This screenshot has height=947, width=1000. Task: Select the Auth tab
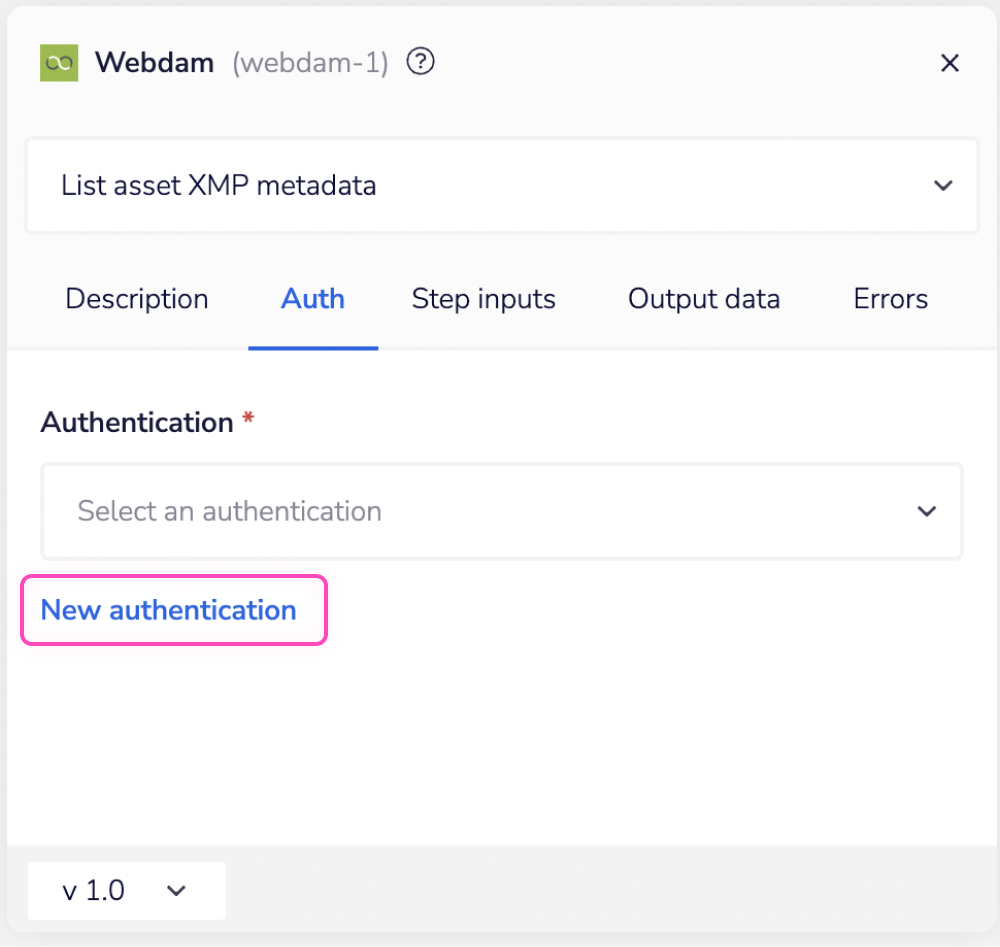click(x=313, y=299)
